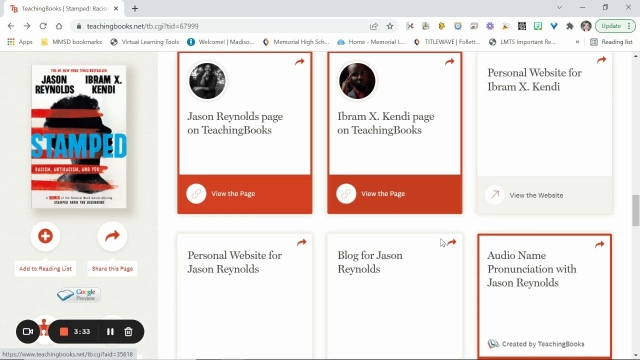This screenshot has width=640, height=360.
Task: Click the share page icon in address bar
Action: pos(373,26)
